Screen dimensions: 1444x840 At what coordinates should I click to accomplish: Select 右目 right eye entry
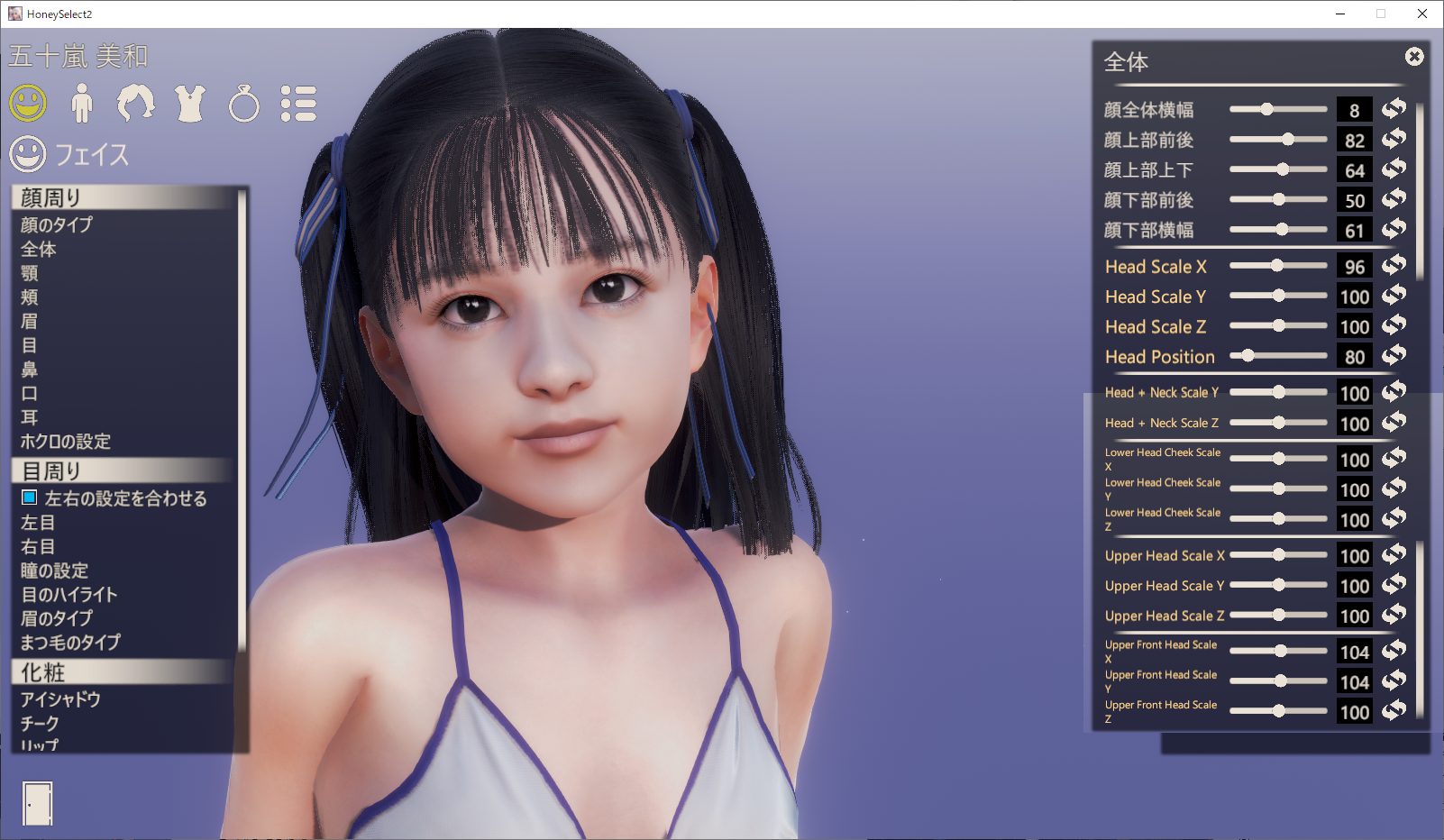coord(38,546)
